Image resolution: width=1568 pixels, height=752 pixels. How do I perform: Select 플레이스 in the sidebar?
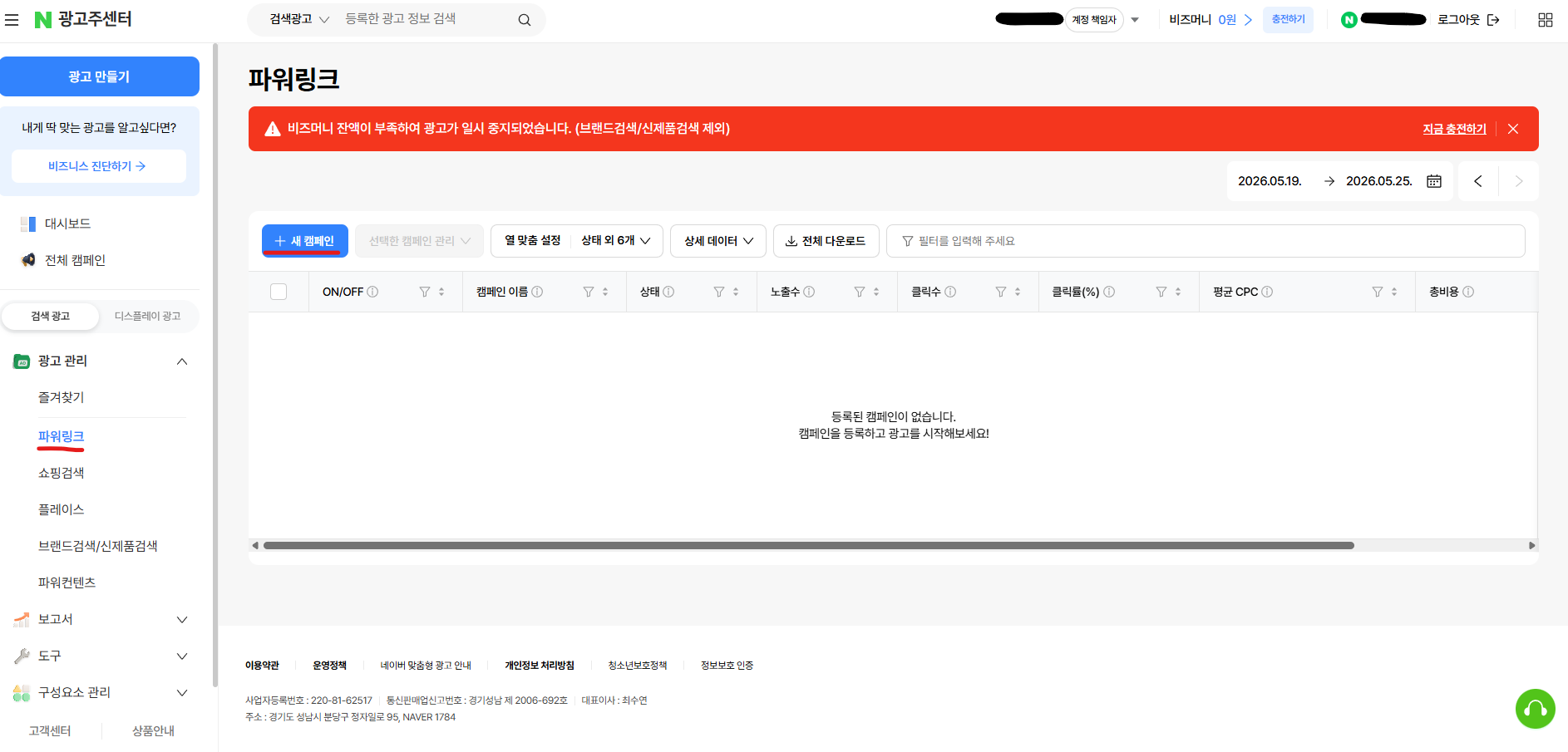(62, 509)
